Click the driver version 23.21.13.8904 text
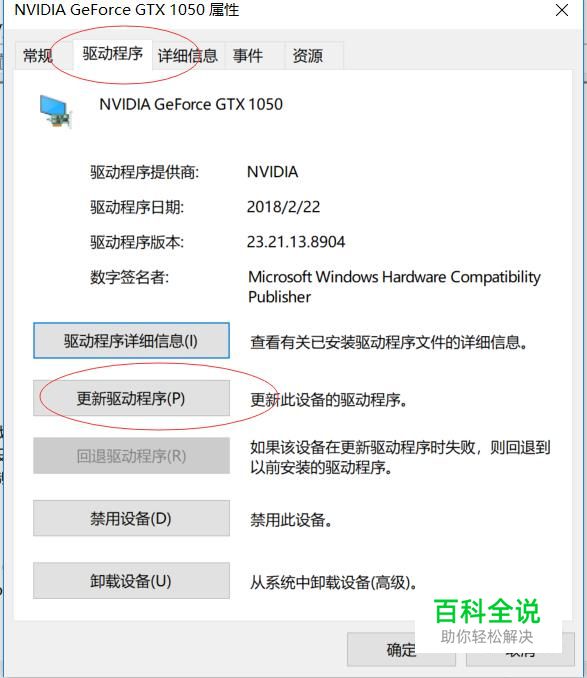 (296, 242)
